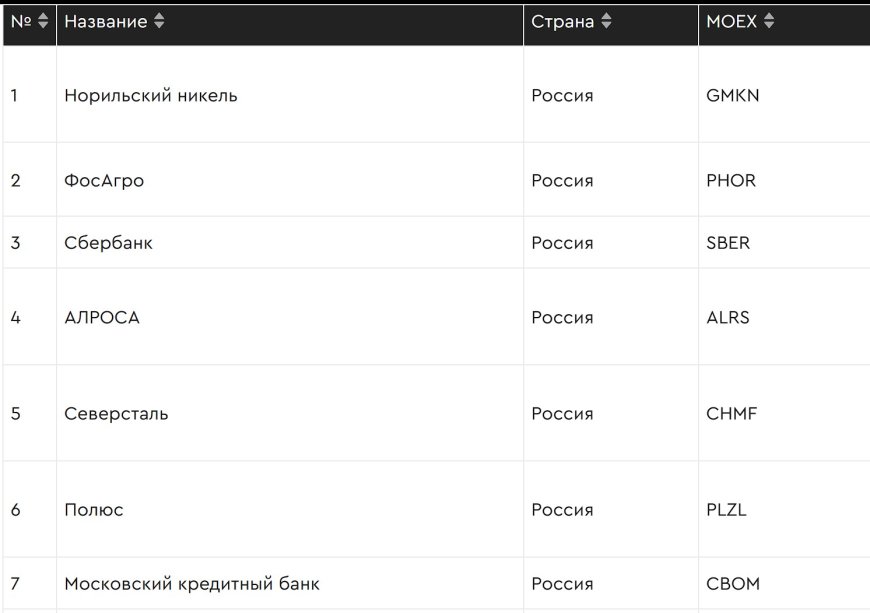Toggle sorting with the MOEX sort icon

tap(769, 21)
